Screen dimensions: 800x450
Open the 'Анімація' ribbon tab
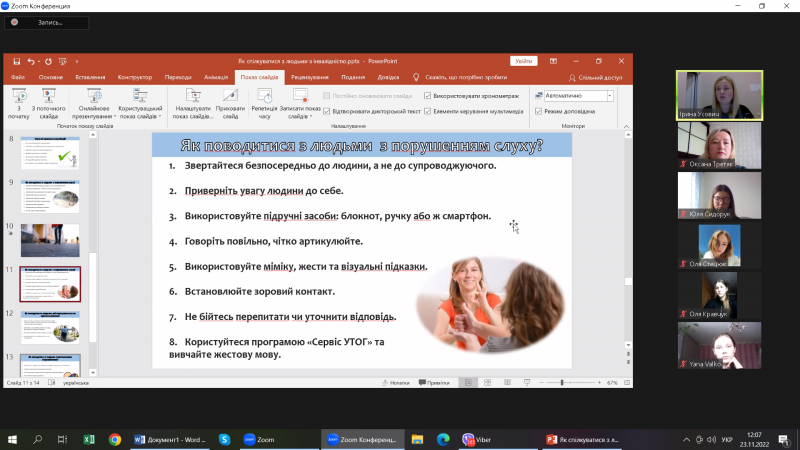click(x=216, y=77)
